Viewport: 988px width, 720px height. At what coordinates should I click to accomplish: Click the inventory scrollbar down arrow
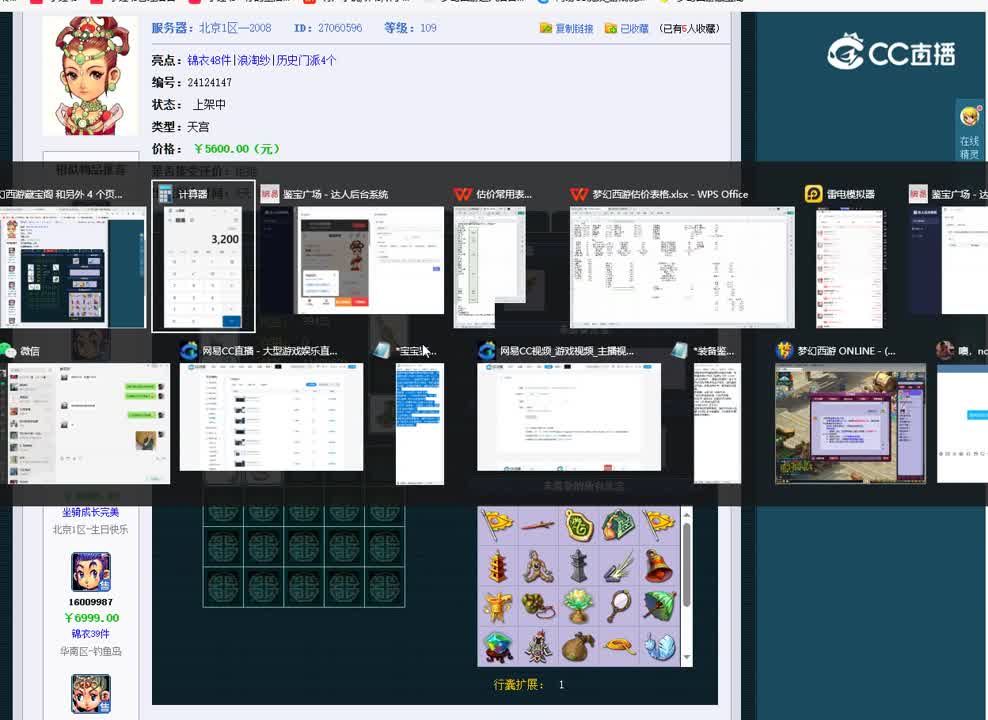[x=687, y=658]
